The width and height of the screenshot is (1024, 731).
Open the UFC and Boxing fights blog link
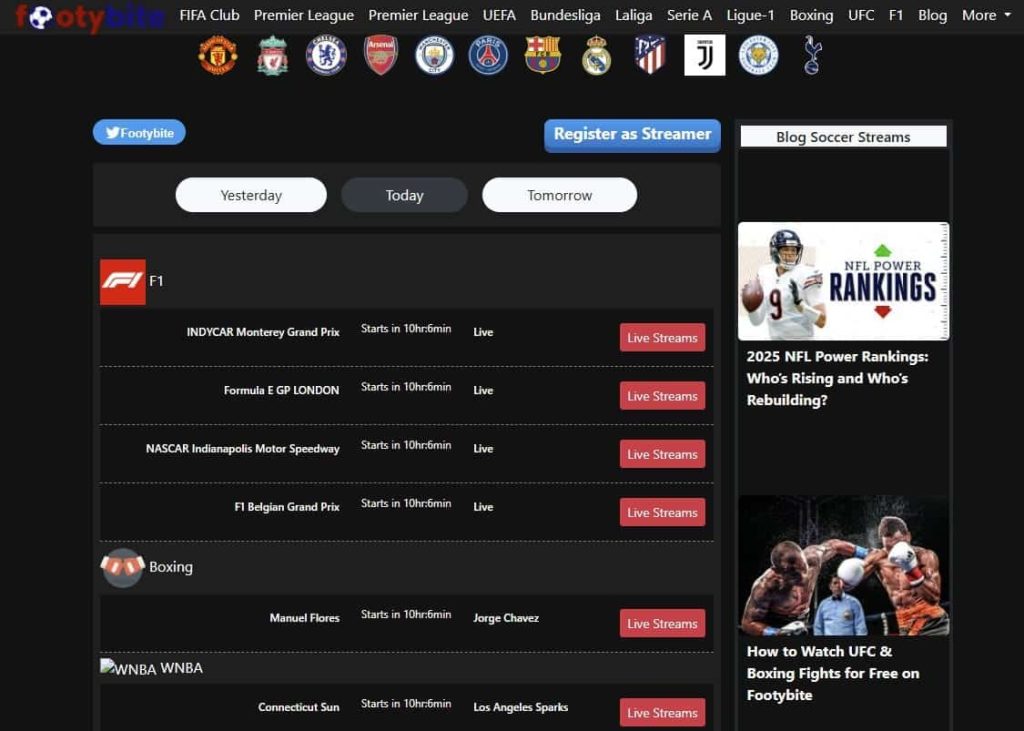833,673
